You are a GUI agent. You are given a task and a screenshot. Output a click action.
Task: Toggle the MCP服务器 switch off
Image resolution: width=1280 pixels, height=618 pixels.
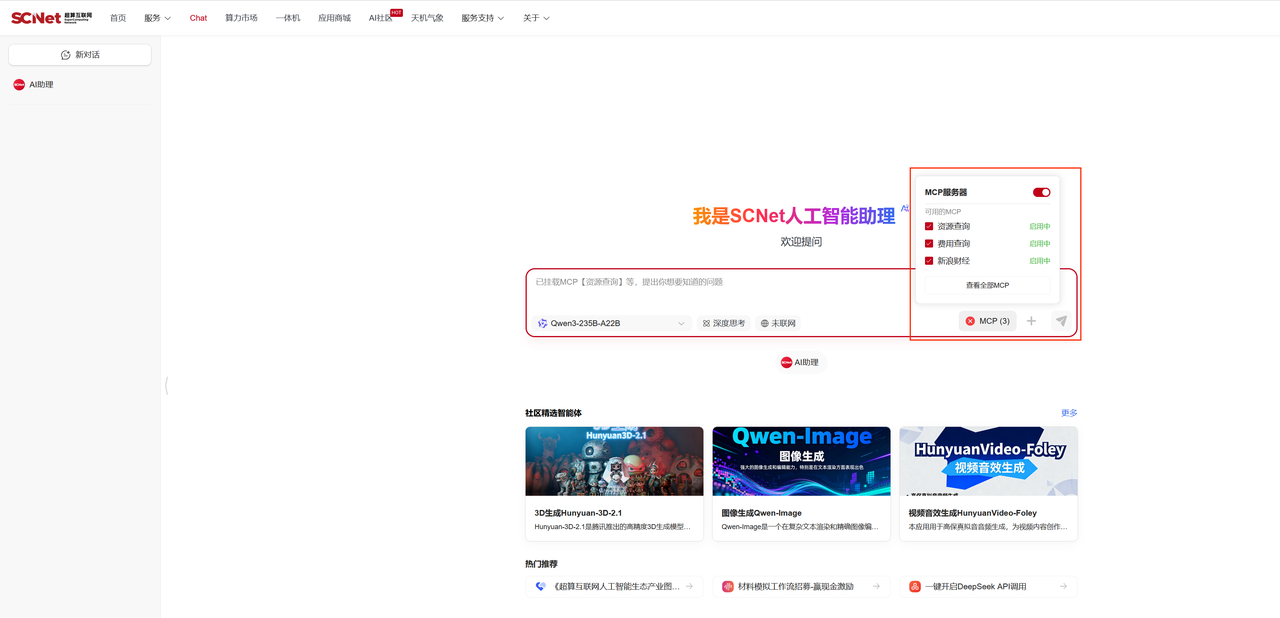tap(1041, 192)
